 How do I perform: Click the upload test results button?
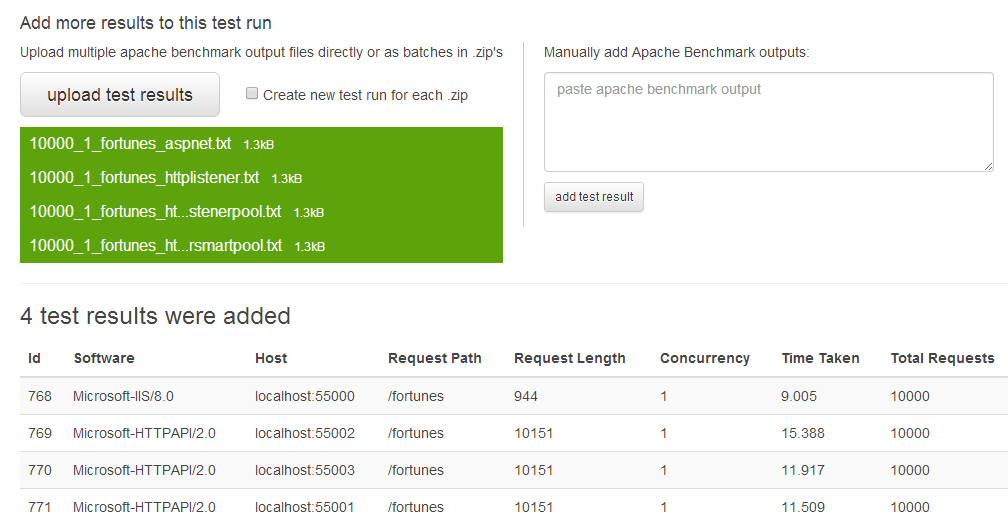[x=120, y=95]
